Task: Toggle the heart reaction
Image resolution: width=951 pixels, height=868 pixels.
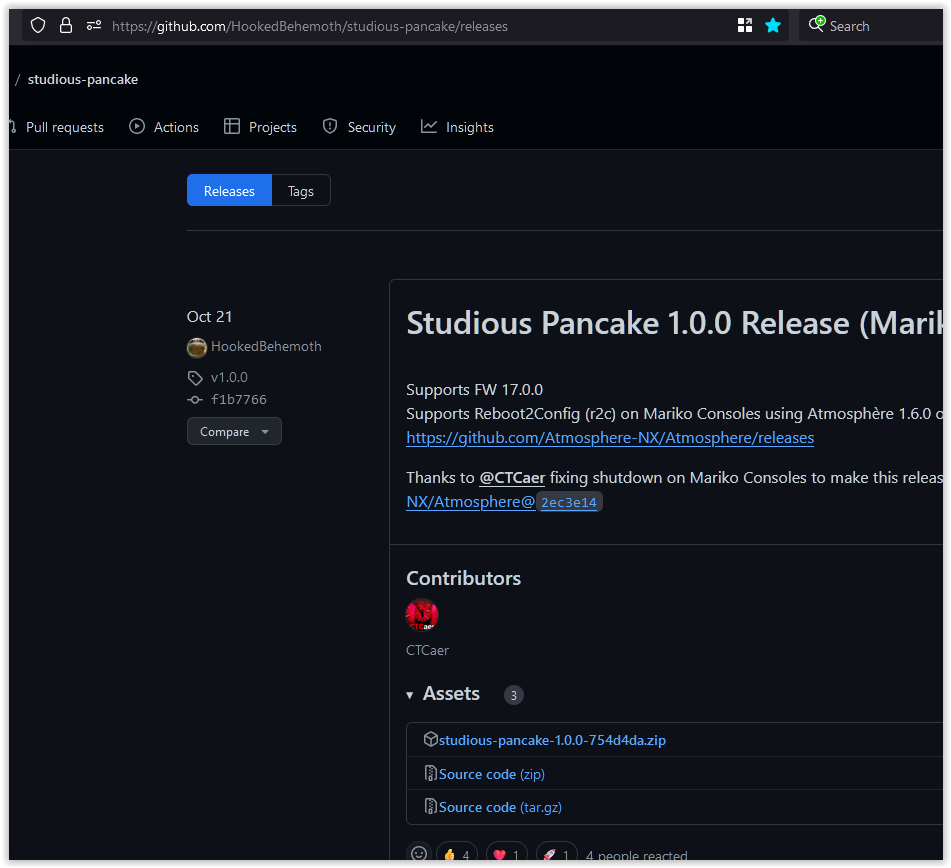Action: [x=506, y=853]
